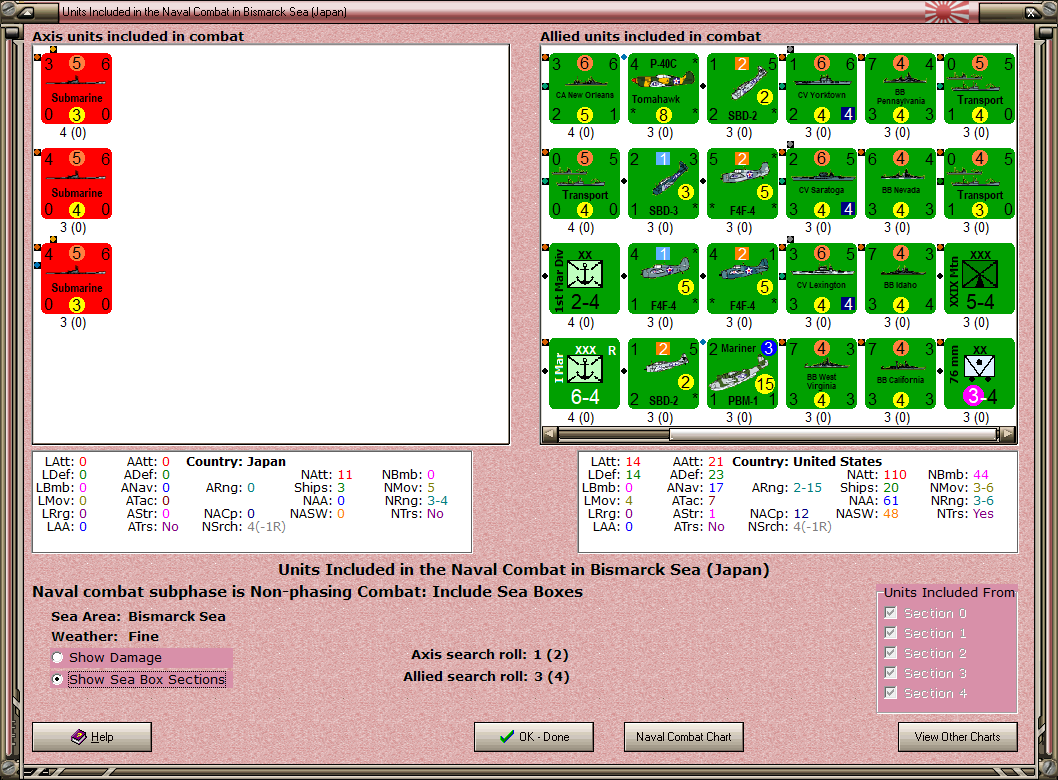Click the Allied NAtt value 110

(x=895, y=474)
